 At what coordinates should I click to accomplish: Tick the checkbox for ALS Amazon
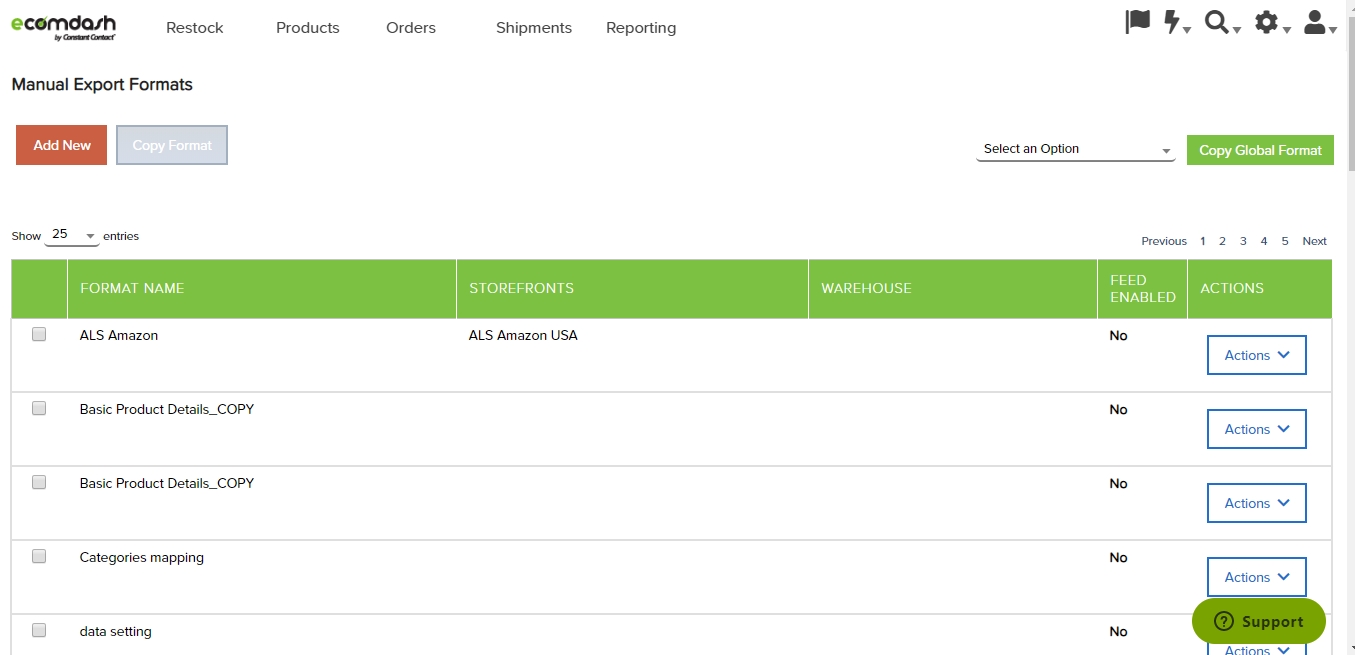click(x=39, y=335)
